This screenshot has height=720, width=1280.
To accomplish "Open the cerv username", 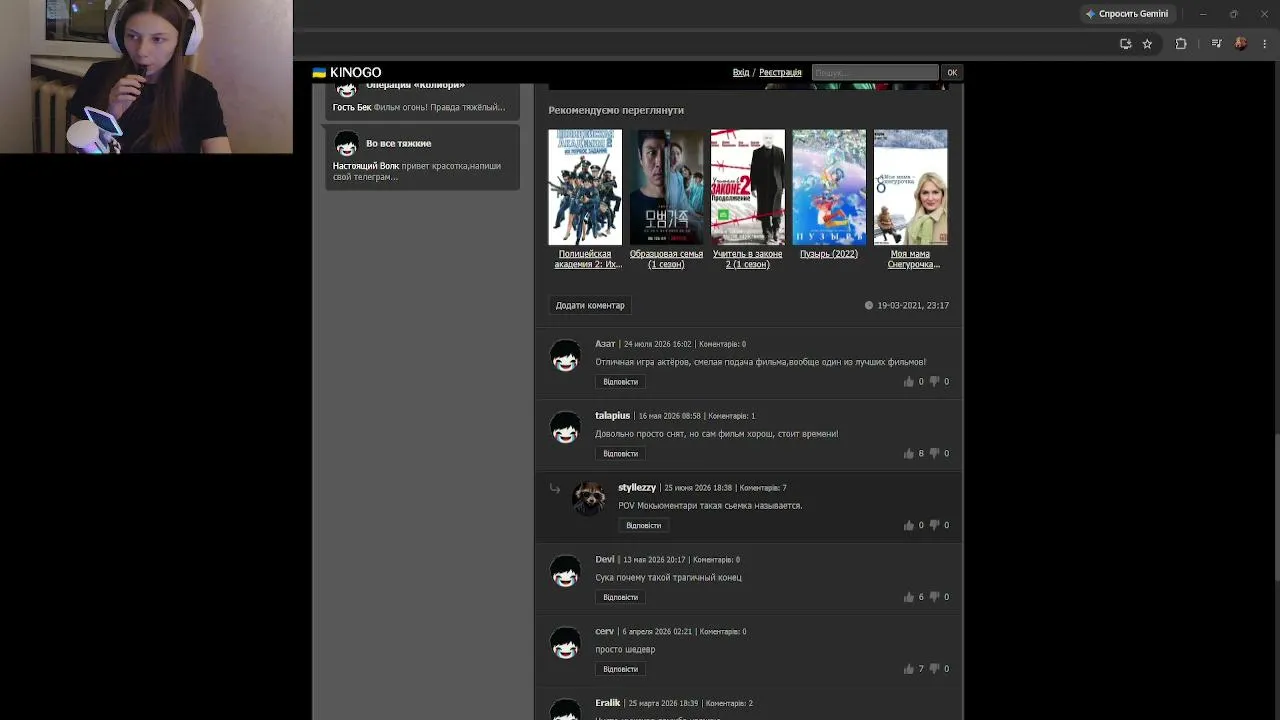I will [x=604, y=632].
